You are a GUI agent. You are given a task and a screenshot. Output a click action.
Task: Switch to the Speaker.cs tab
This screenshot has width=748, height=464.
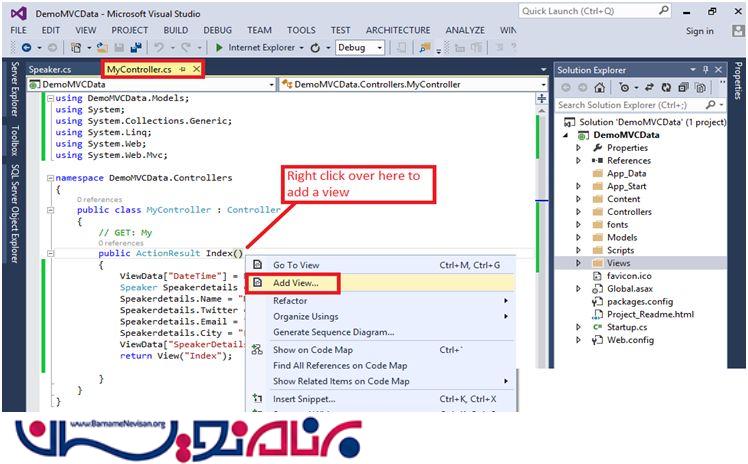[50, 69]
